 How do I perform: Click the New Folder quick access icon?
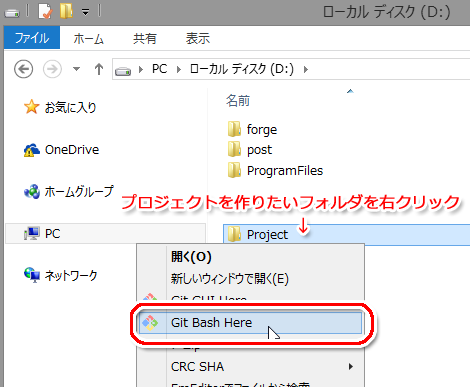[66, 11]
